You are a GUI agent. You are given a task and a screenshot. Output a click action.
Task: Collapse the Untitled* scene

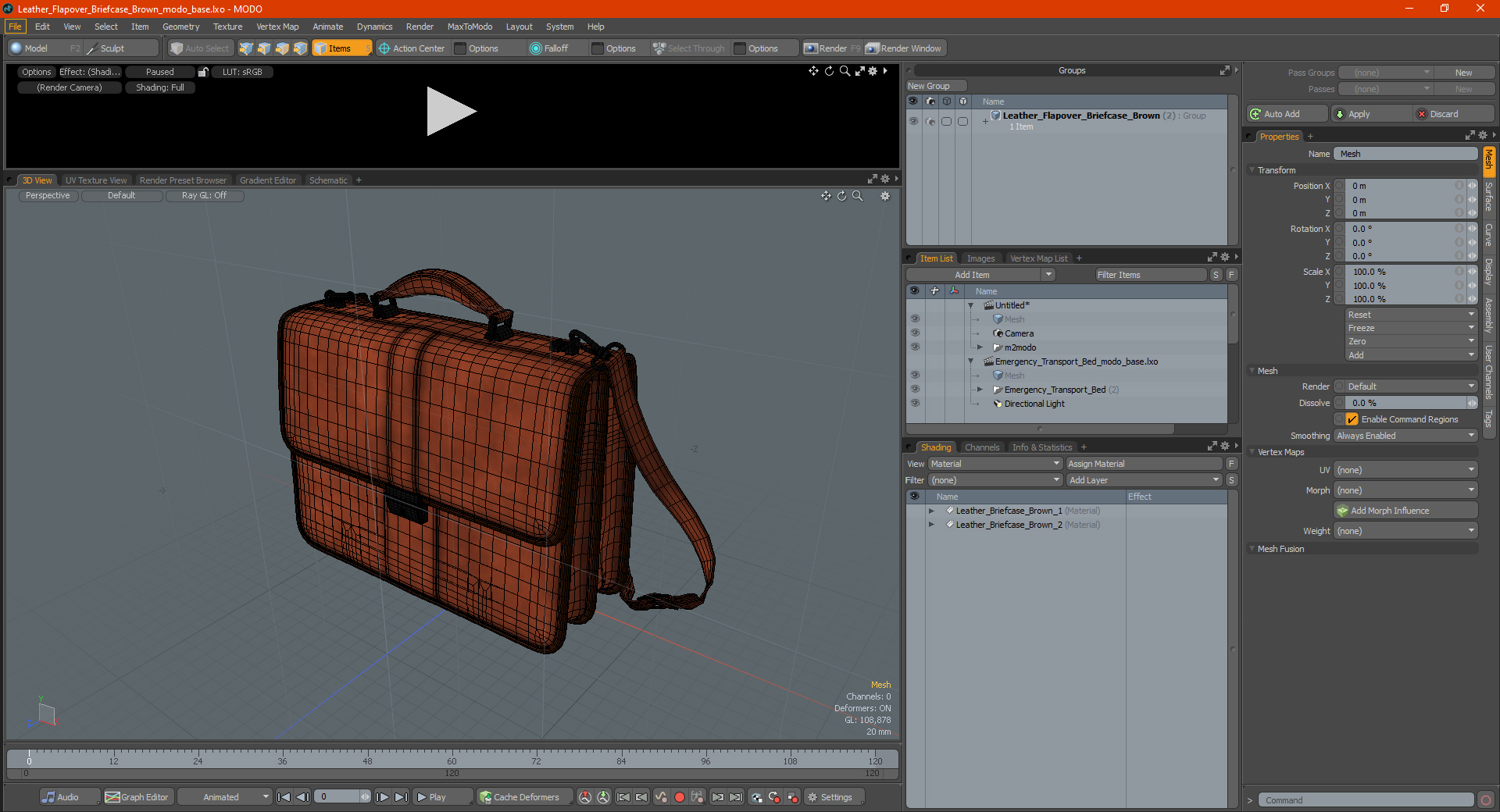coord(970,305)
